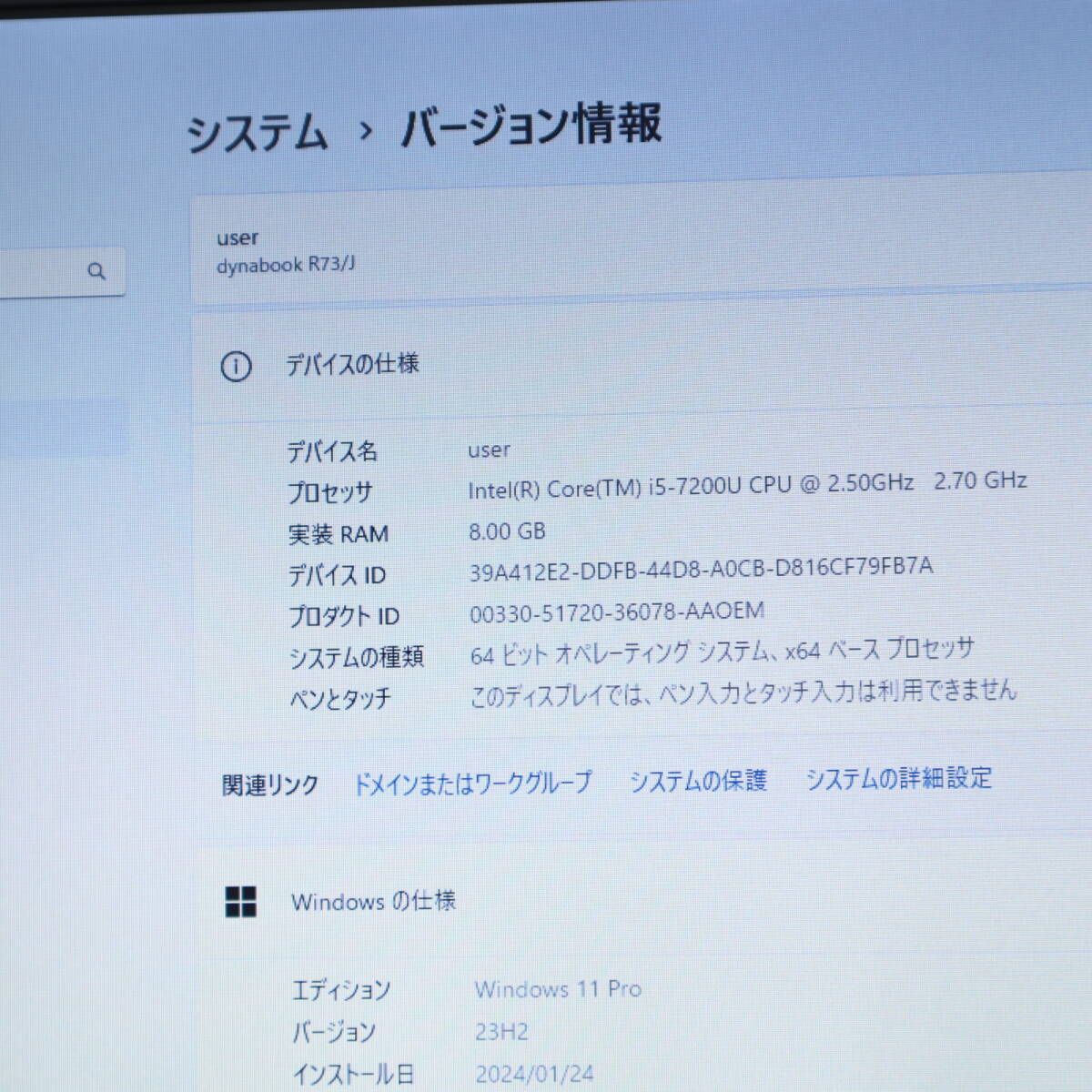Click the device specifications info icon
Screen dimensions: 1092x1092
tap(236, 367)
